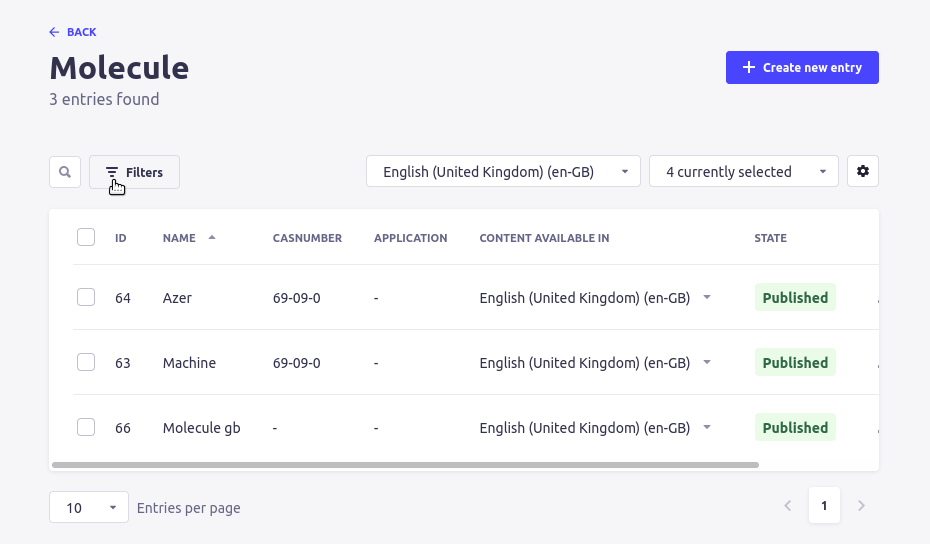The image size is (930, 544).
Task: Toggle the select-all checkbox in header
Action: pyautogui.click(x=86, y=237)
